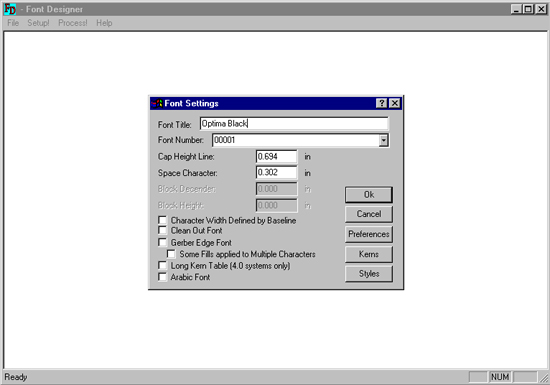
Task: Maximize the Font Designer window
Action: coord(528,9)
